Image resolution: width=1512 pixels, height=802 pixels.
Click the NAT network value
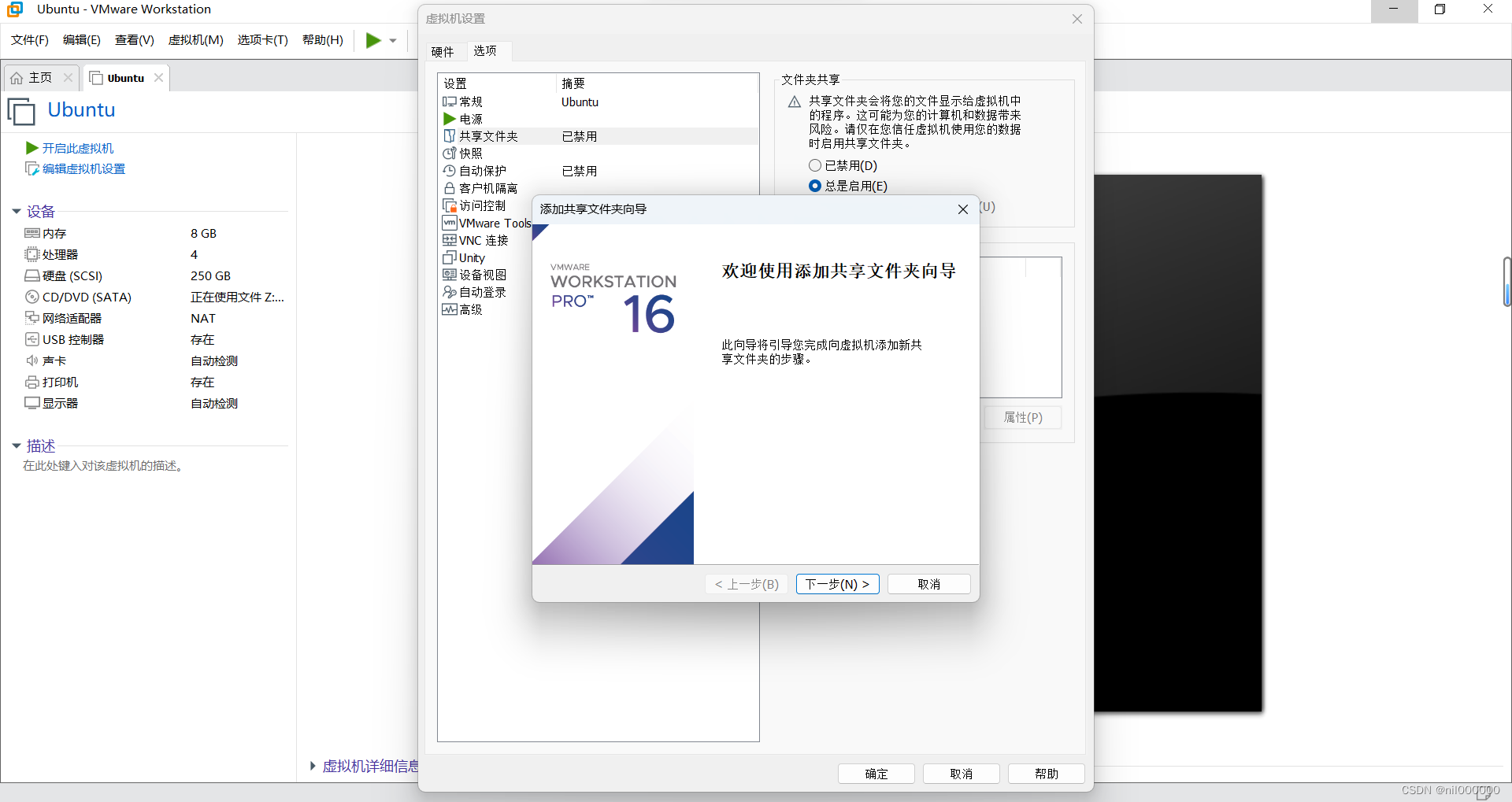point(202,318)
